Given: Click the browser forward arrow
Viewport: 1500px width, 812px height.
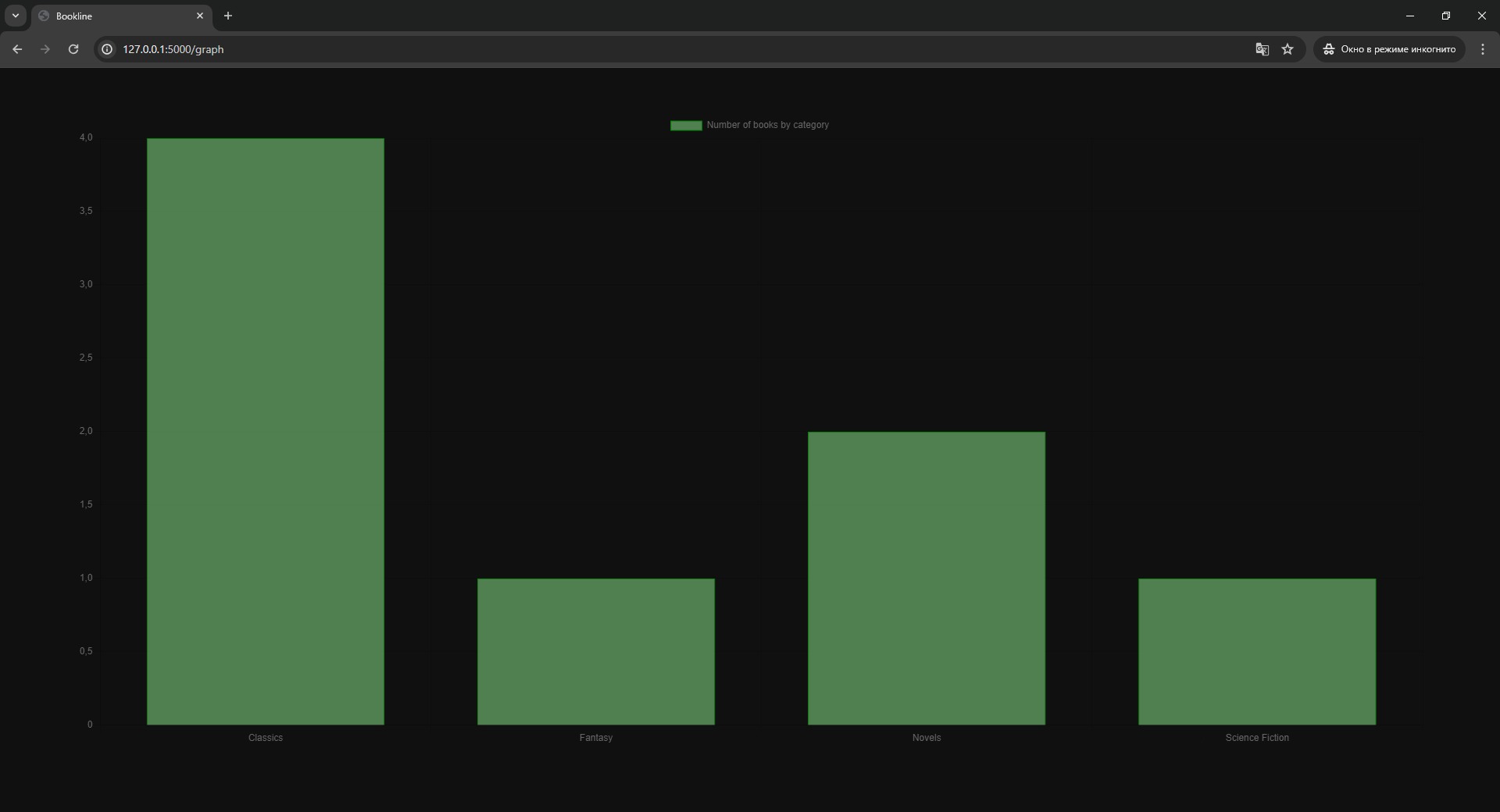Looking at the screenshot, I should [45, 49].
